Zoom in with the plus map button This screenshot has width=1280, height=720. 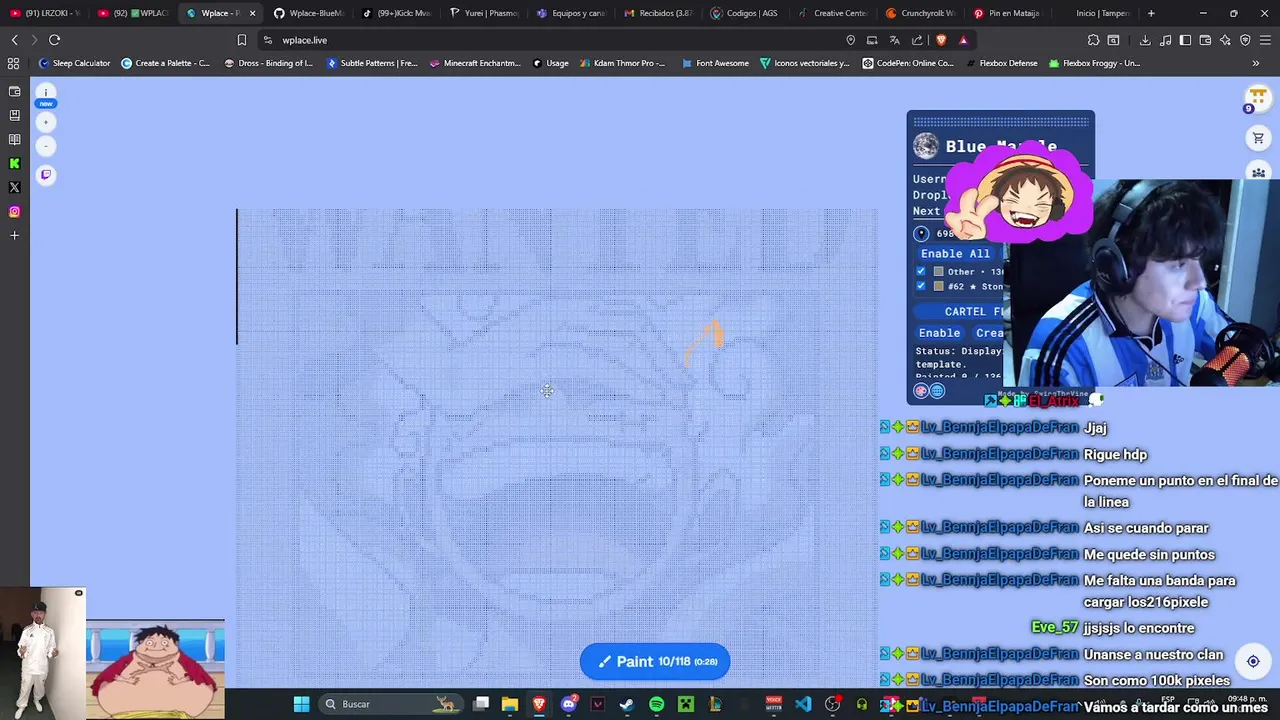pos(45,122)
